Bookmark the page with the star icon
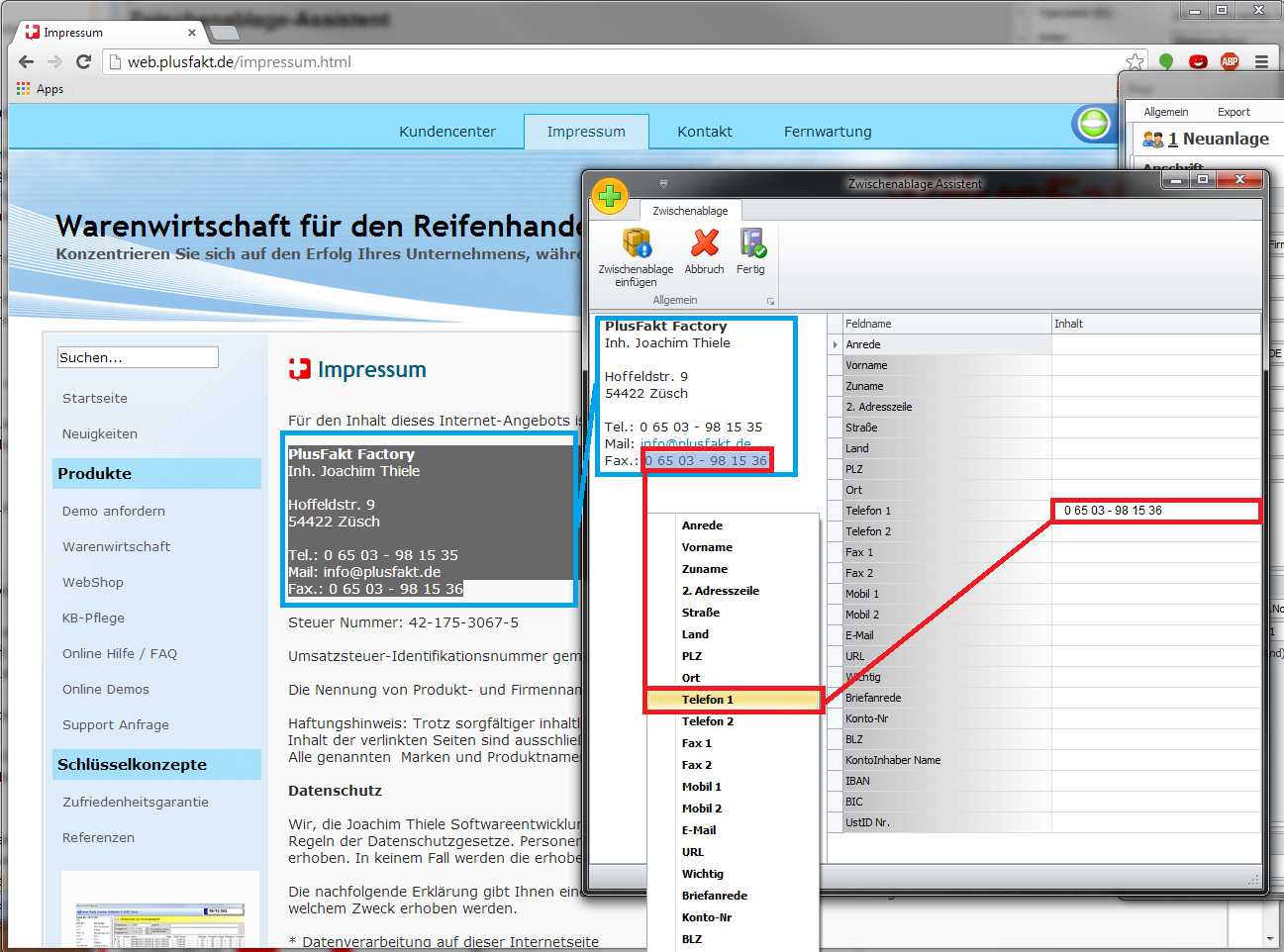Screen dimensions: 1284x952 click(1135, 61)
